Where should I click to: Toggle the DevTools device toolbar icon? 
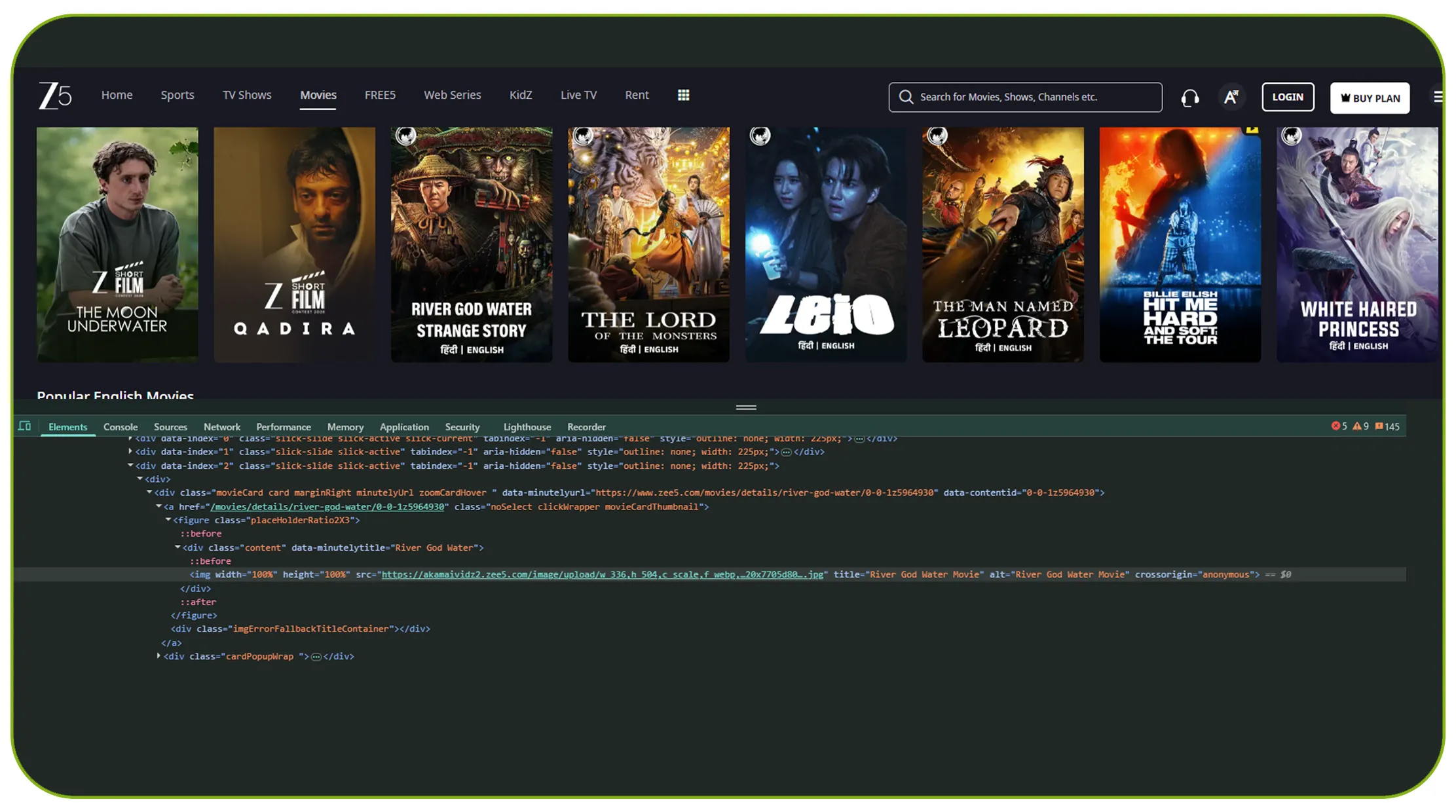click(x=25, y=426)
